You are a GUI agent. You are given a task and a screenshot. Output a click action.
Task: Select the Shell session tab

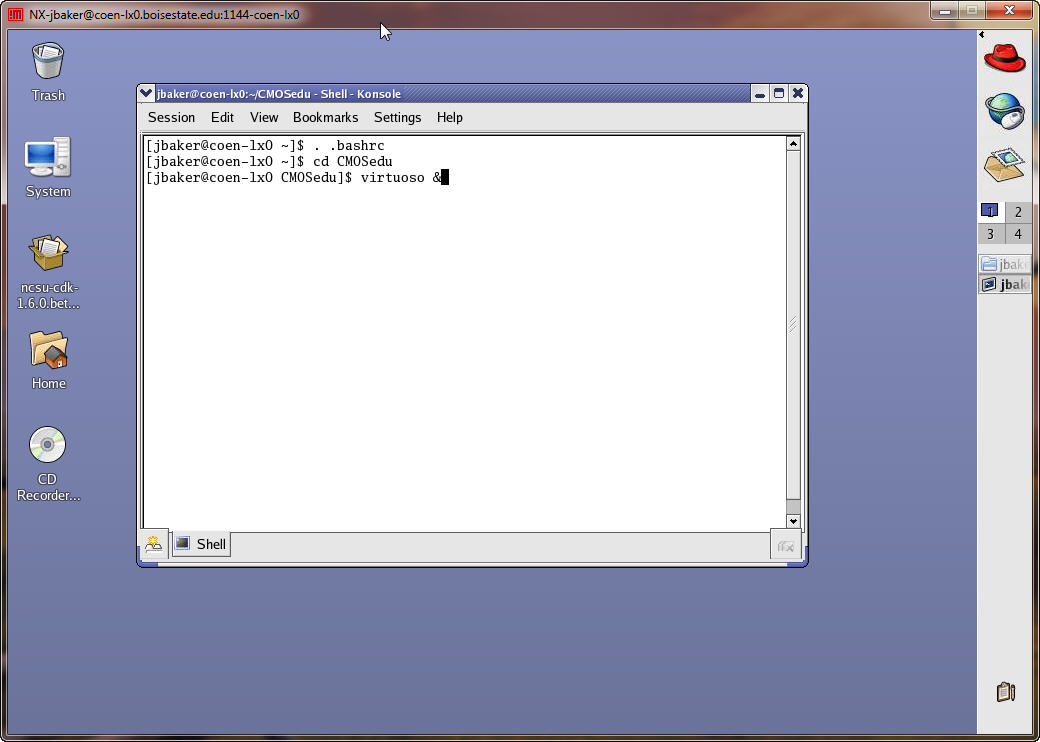pyautogui.click(x=201, y=544)
